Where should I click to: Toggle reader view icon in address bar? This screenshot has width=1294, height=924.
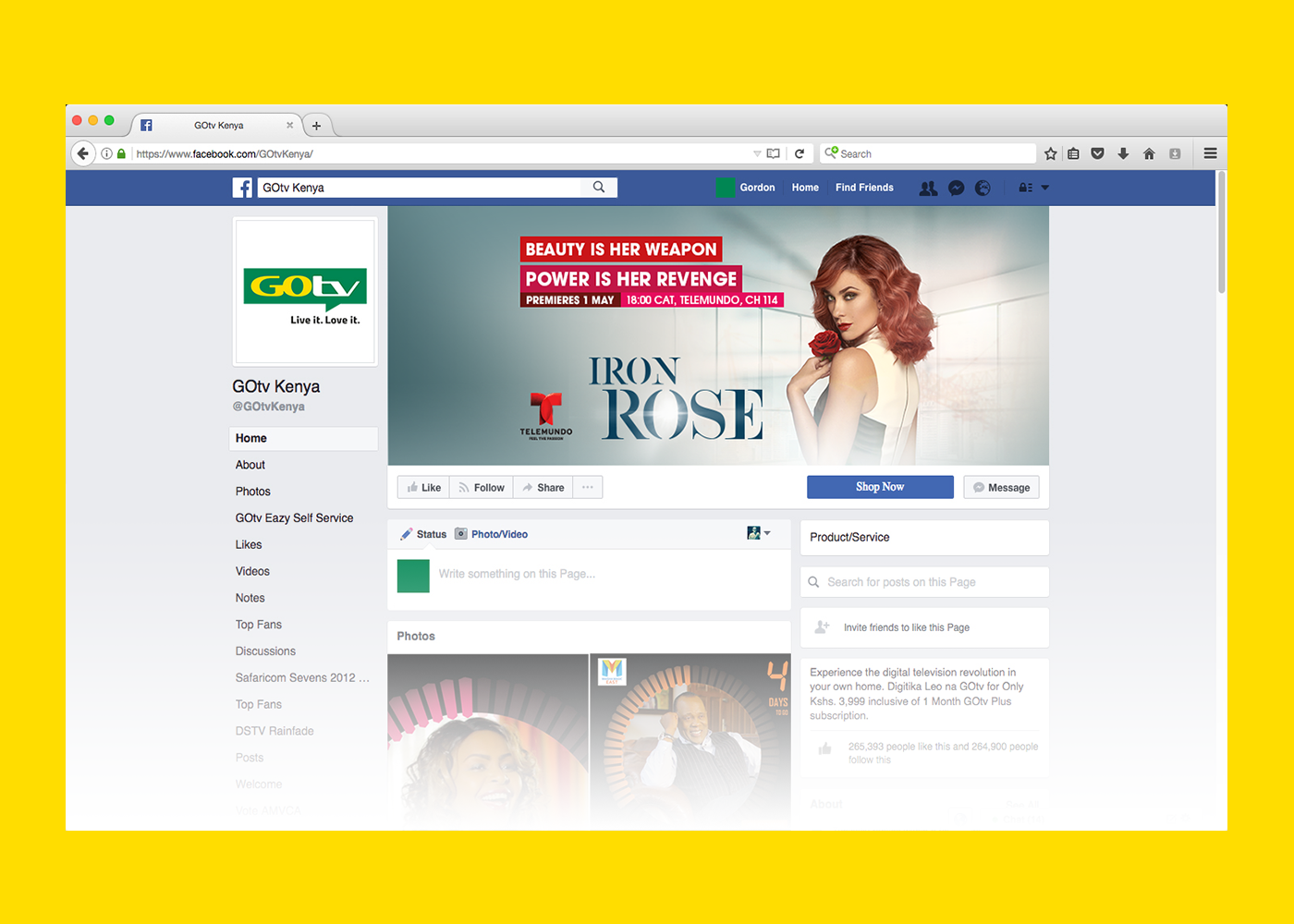pyautogui.click(x=774, y=153)
